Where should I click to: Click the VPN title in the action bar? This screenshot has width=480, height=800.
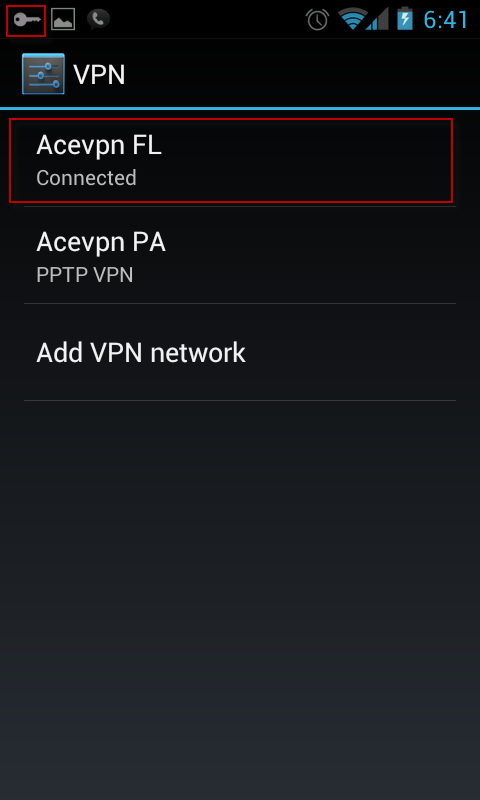99,74
